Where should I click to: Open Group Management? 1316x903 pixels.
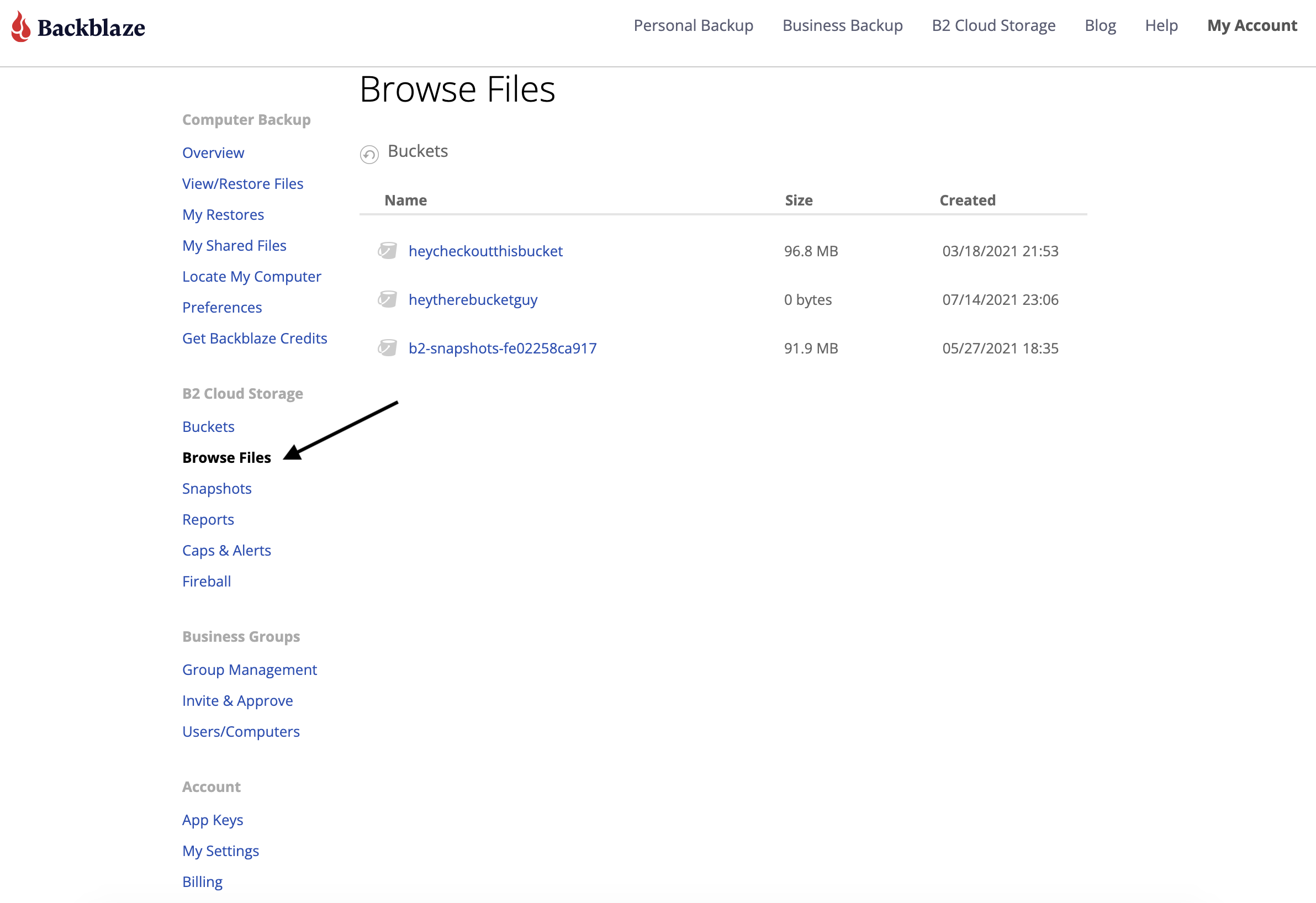250,670
